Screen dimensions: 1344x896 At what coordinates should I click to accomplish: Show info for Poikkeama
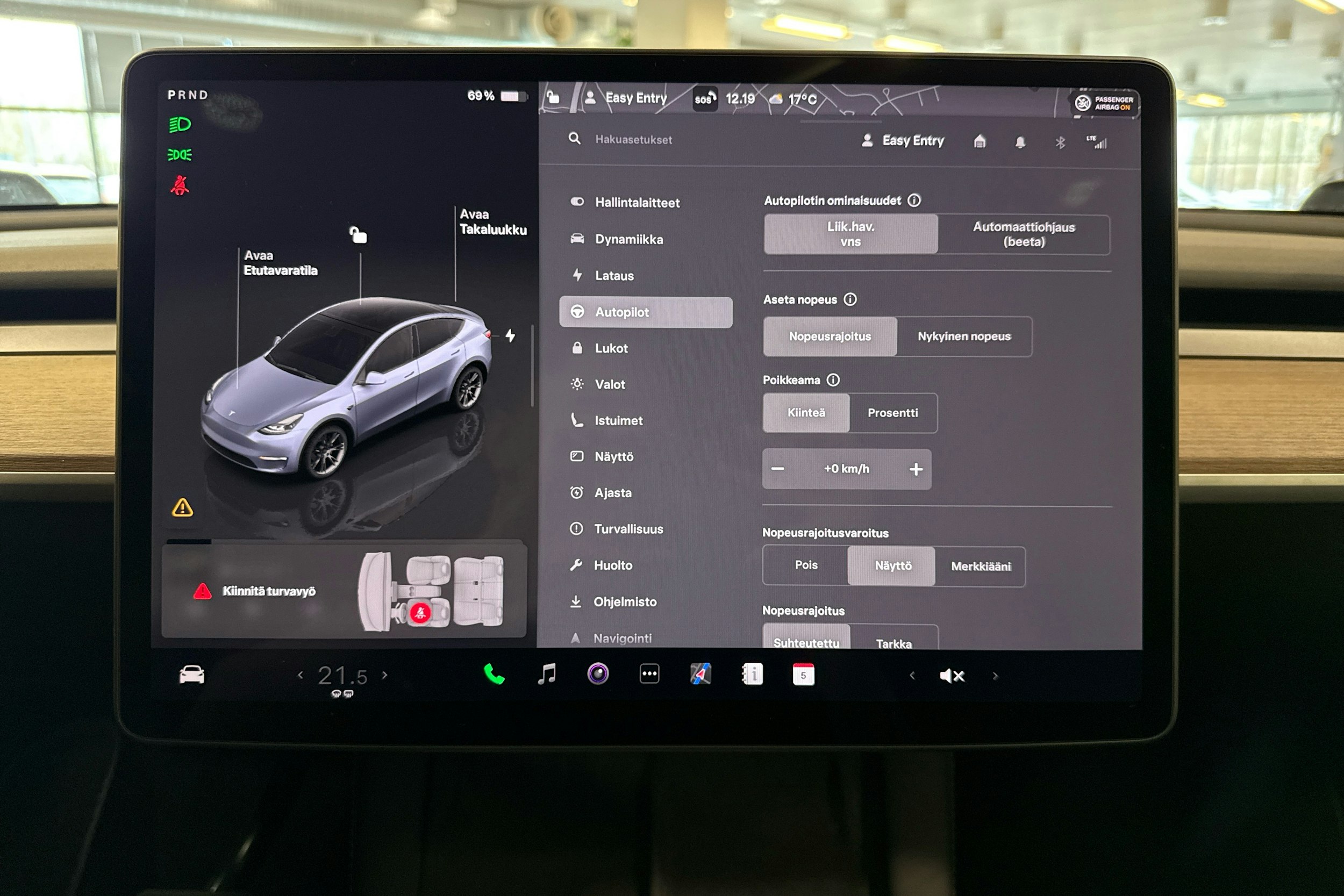pos(833,380)
